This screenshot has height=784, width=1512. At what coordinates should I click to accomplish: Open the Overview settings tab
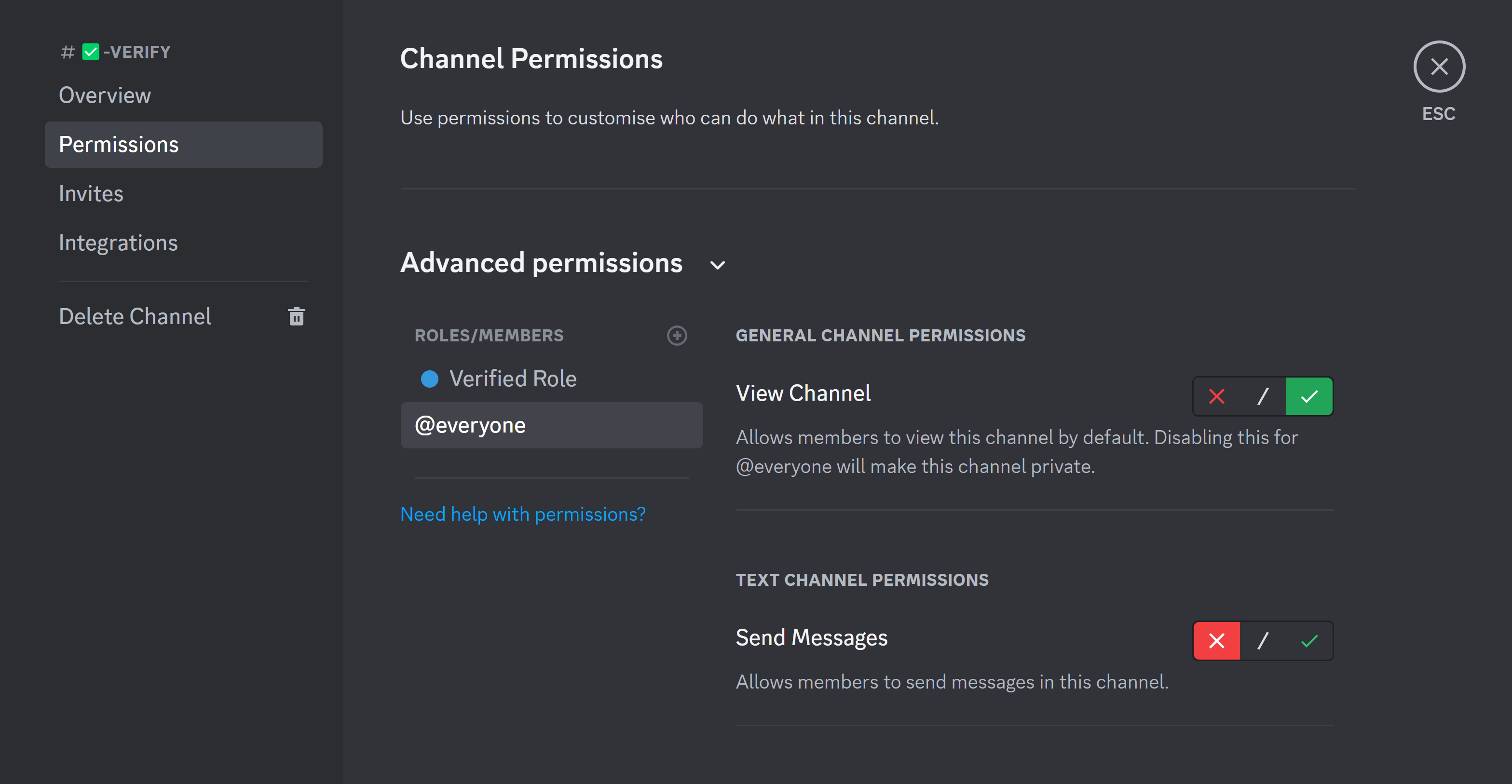tap(105, 95)
